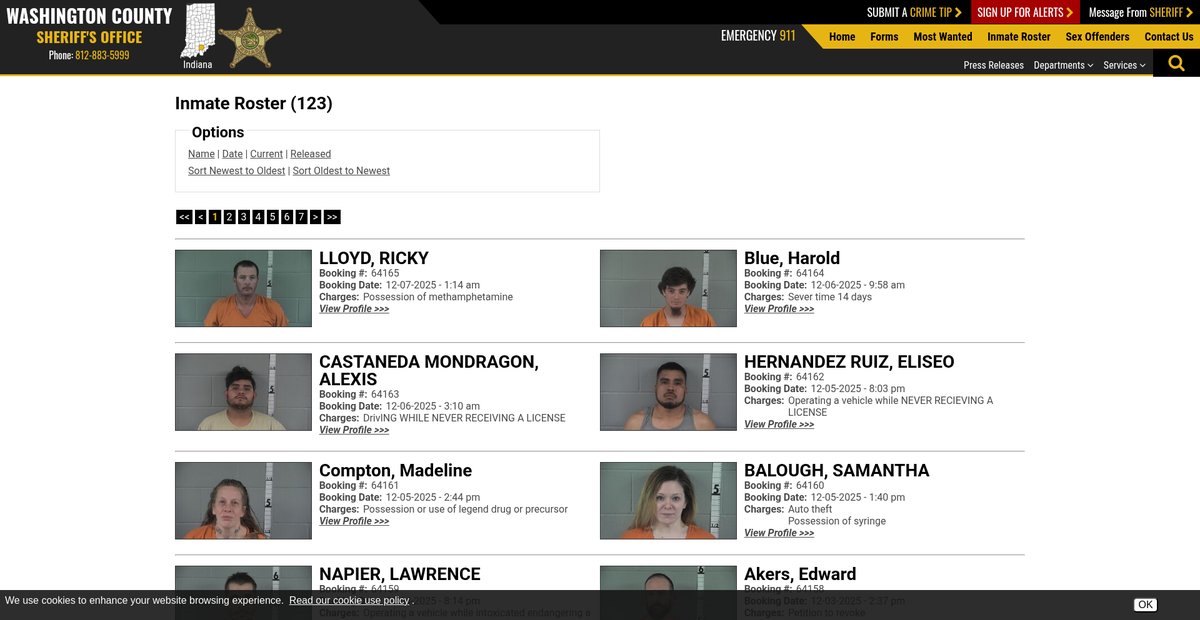Expand the Services dropdown menu
The height and width of the screenshot is (620, 1200).
point(1124,65)
